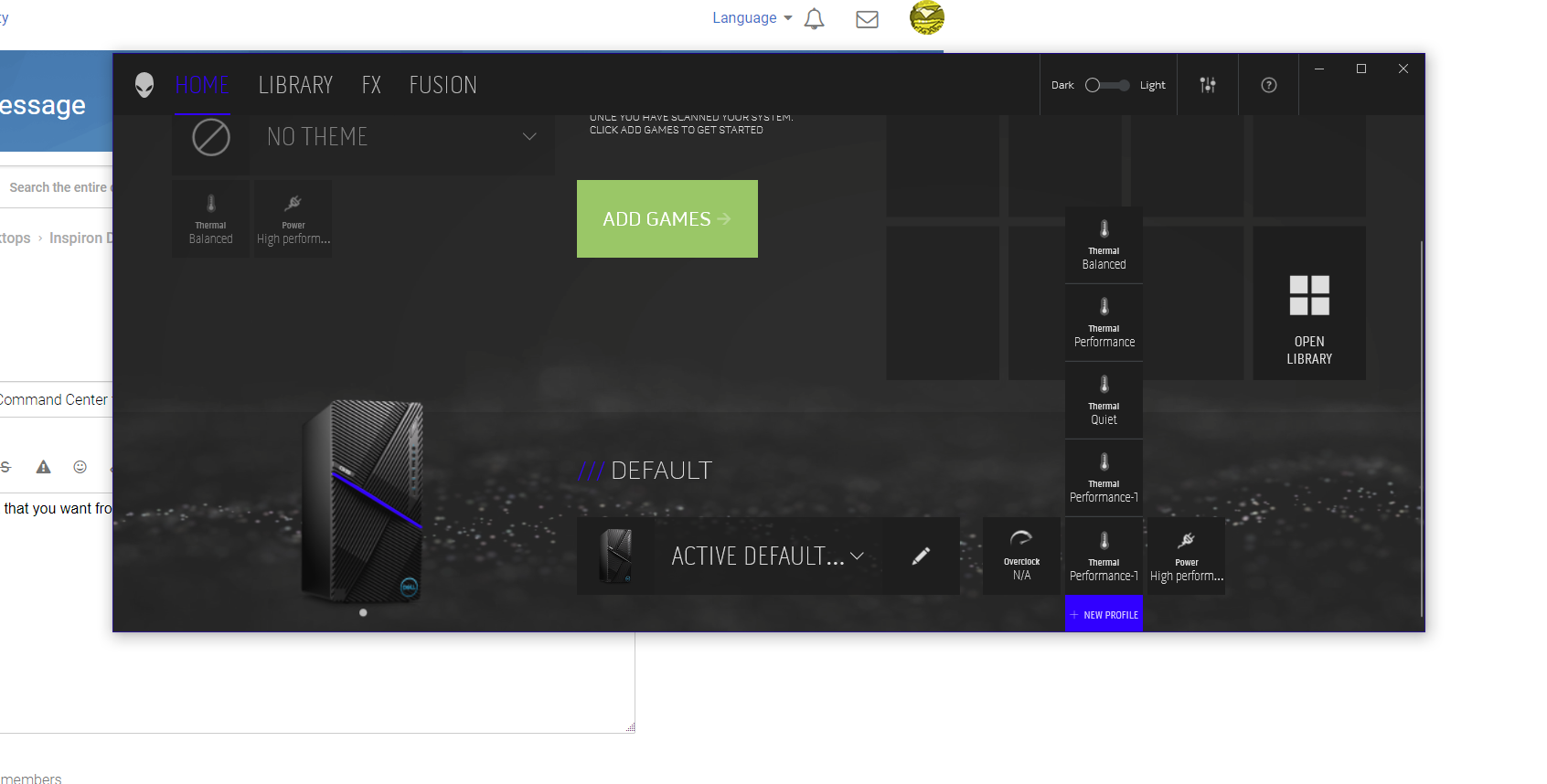This screenshot has width=1547, height=784.
Task: Click the browser's search field
Action: click(57, 187)
